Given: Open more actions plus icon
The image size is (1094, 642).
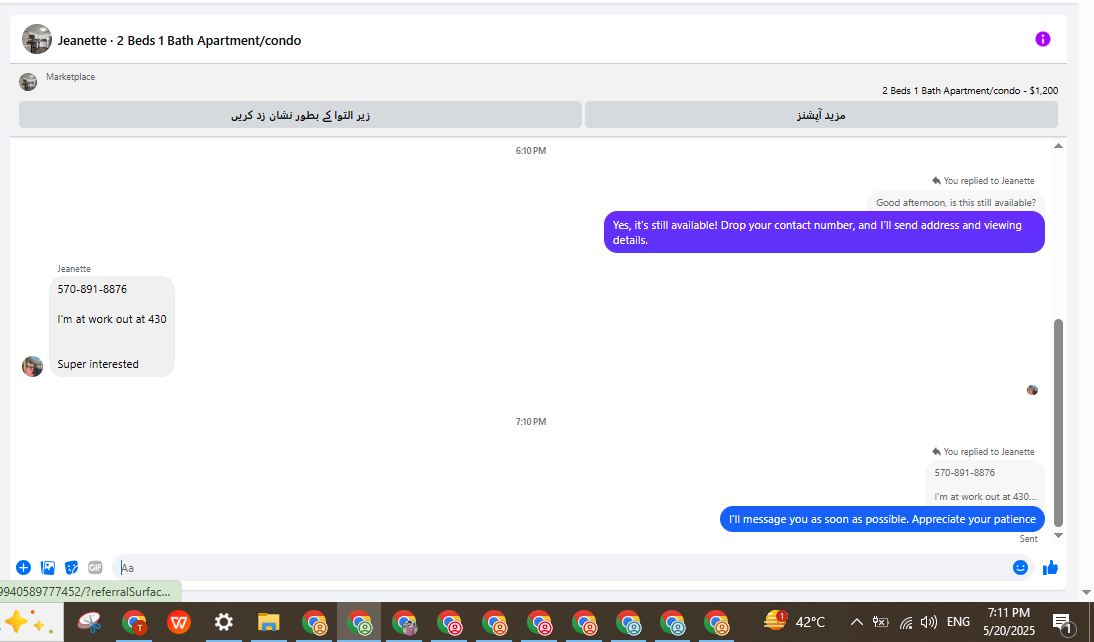Looking at the screenshot, I should pos(24,567).
